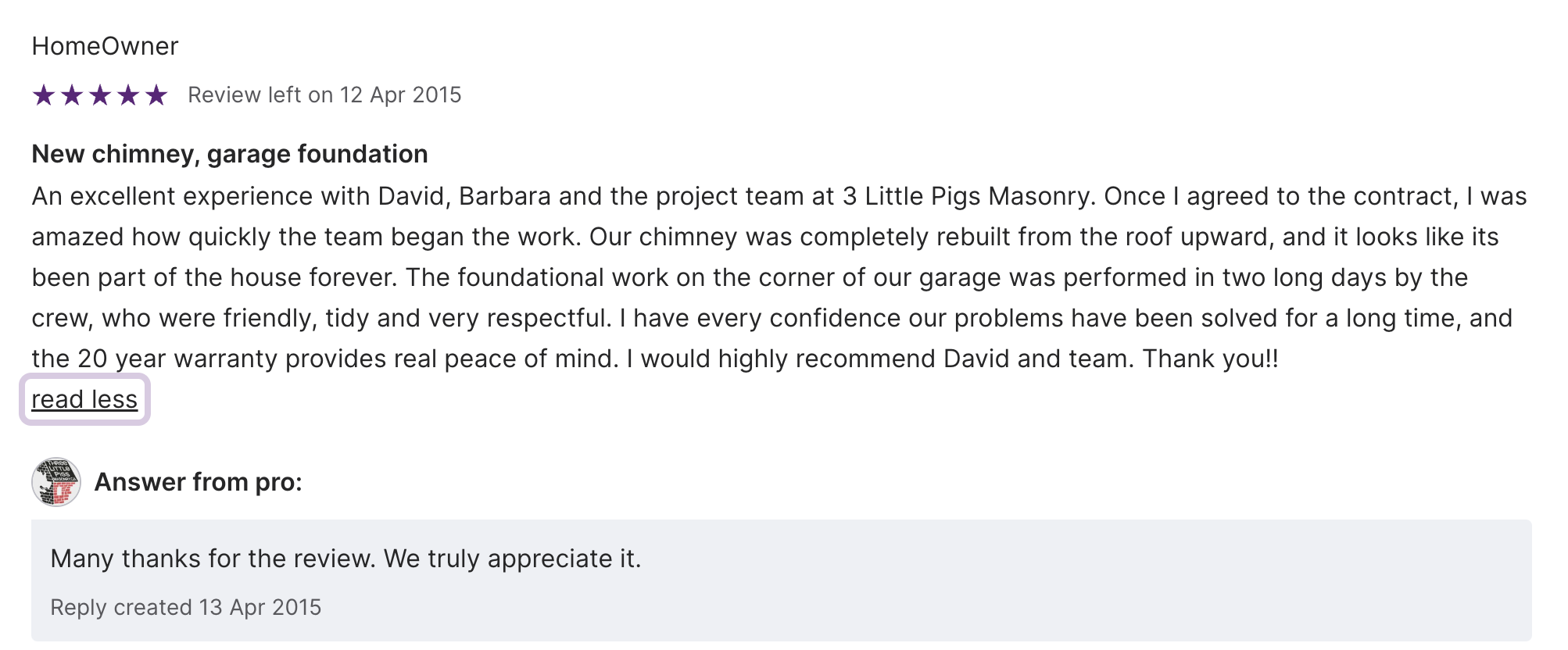Click the fourth purple rating star
This screenshot has height=650, width=1568.
coord(128,95)
